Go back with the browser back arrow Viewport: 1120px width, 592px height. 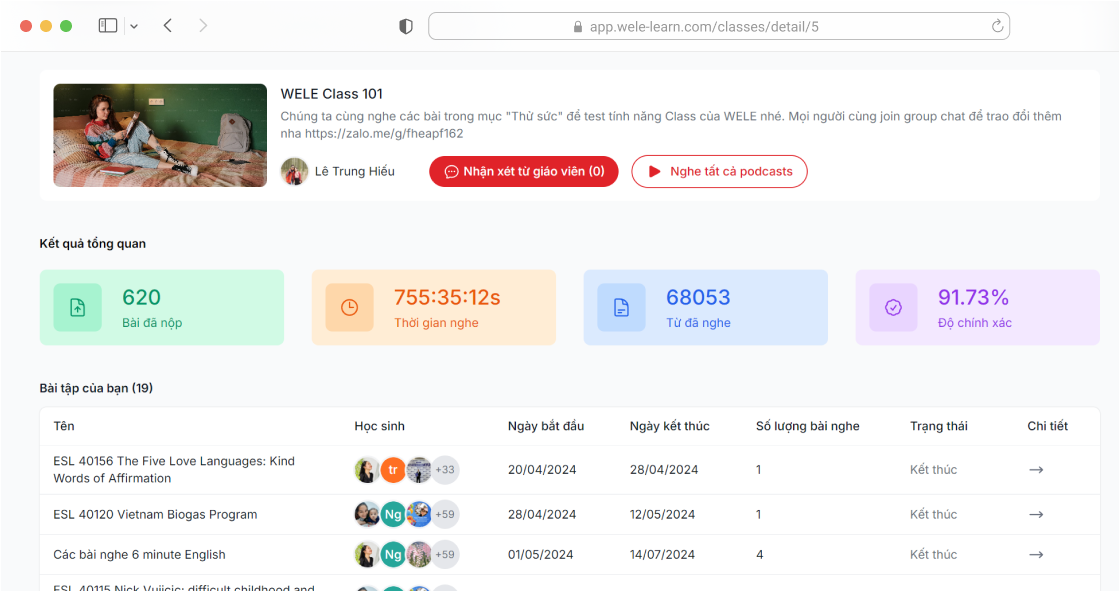[167, 26]
